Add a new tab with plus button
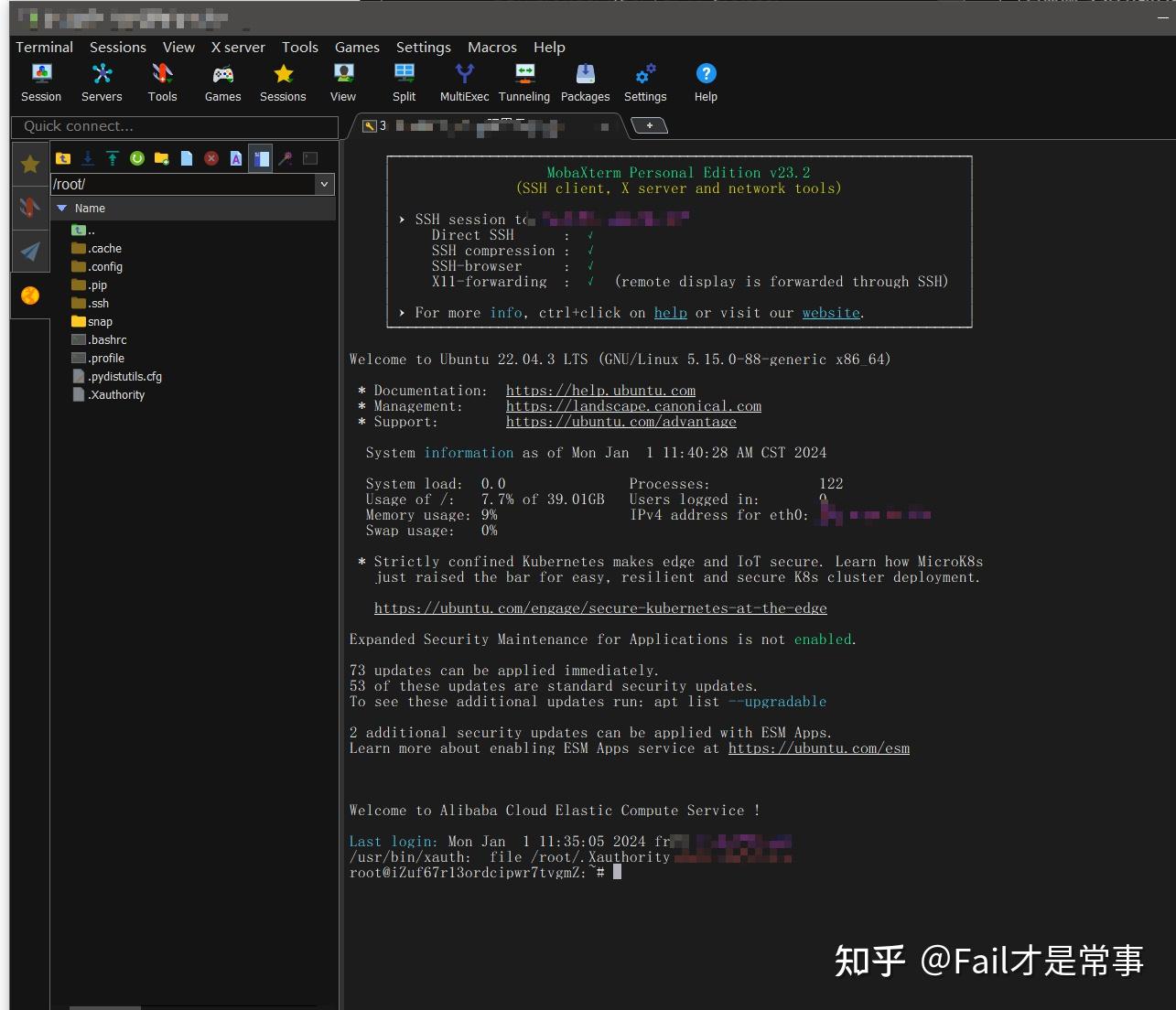The image size is (1176, 1010). coord(650,125)
